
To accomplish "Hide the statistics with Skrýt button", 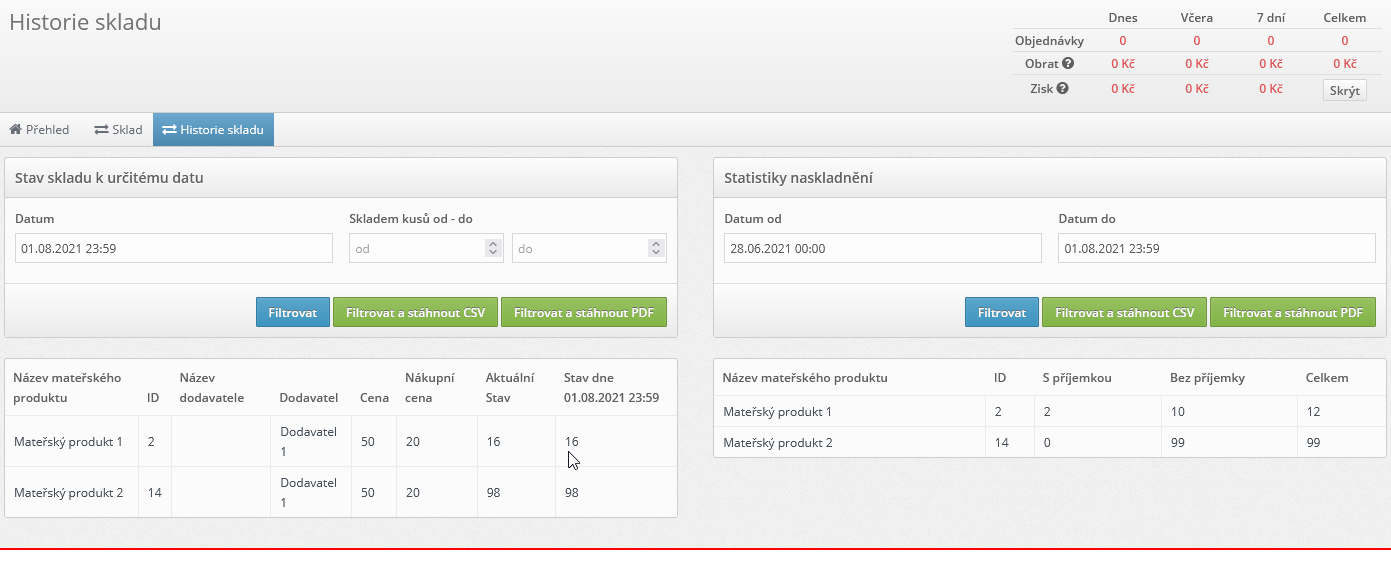I will (1344, 90).
